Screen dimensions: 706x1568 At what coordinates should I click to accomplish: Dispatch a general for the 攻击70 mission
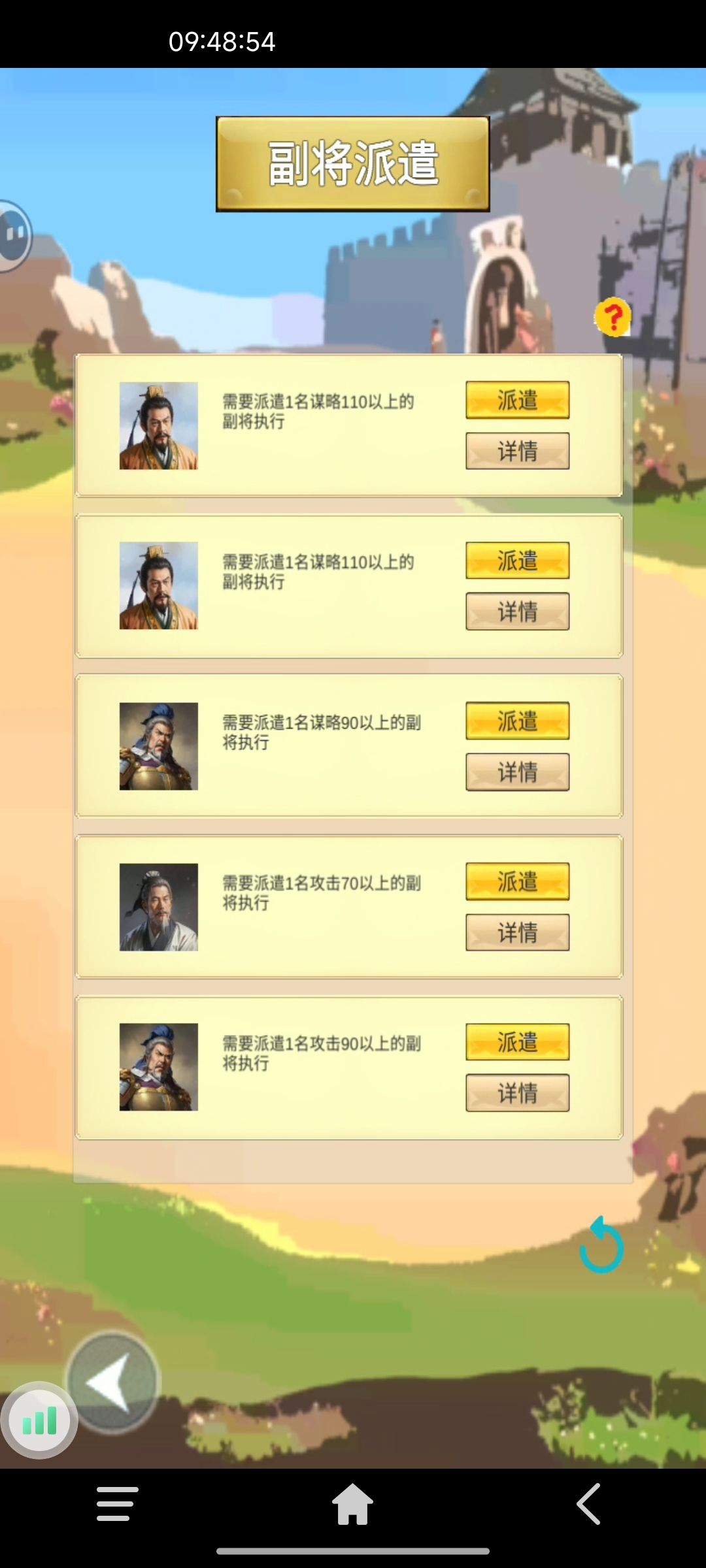(518, 881)
